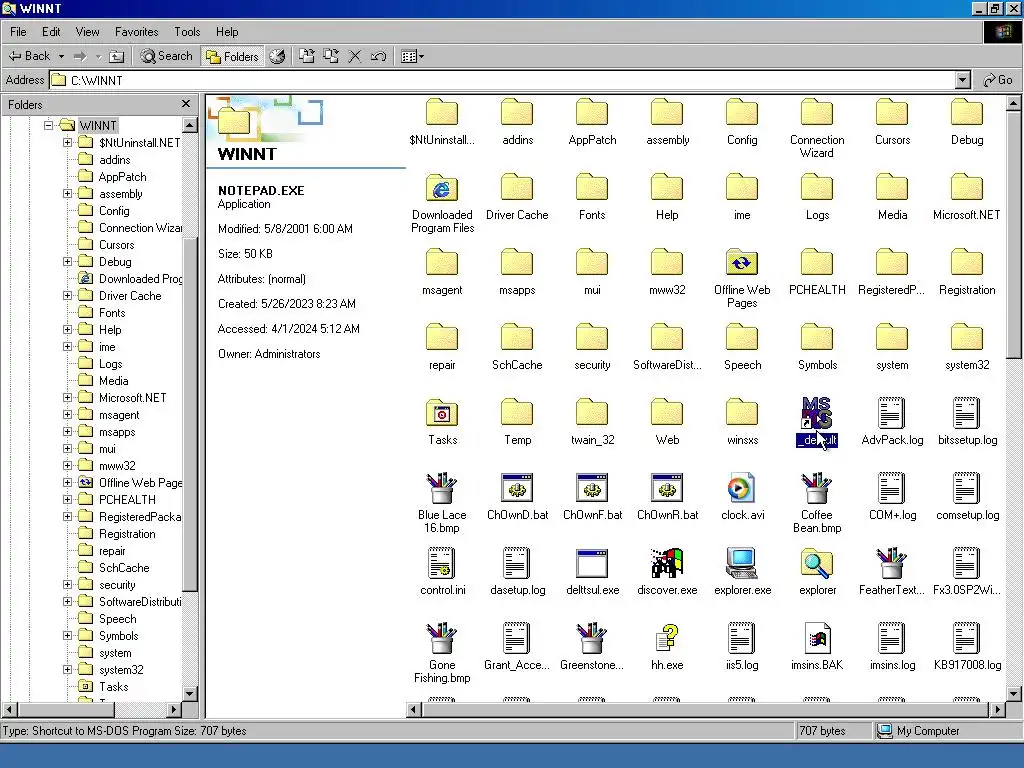Open the Back history dropdown arrow
The width and height of the screenshot is (1024, 768).
click(61, 56)
